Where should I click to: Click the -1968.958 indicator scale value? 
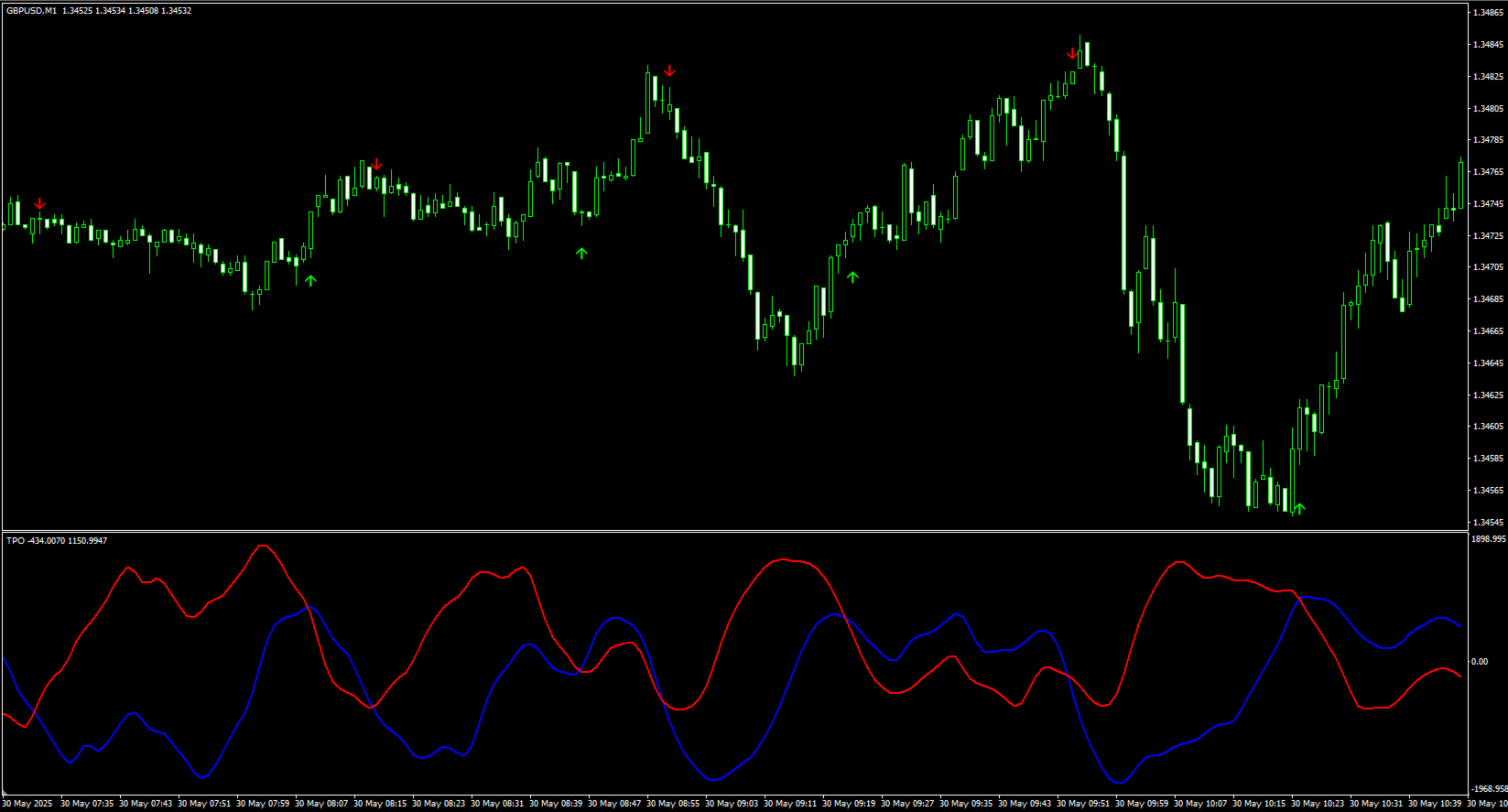[1490, 789]
